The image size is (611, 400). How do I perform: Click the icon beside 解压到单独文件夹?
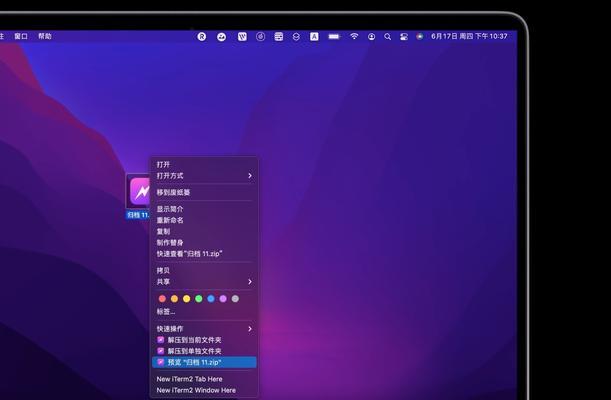click(160, 351)
